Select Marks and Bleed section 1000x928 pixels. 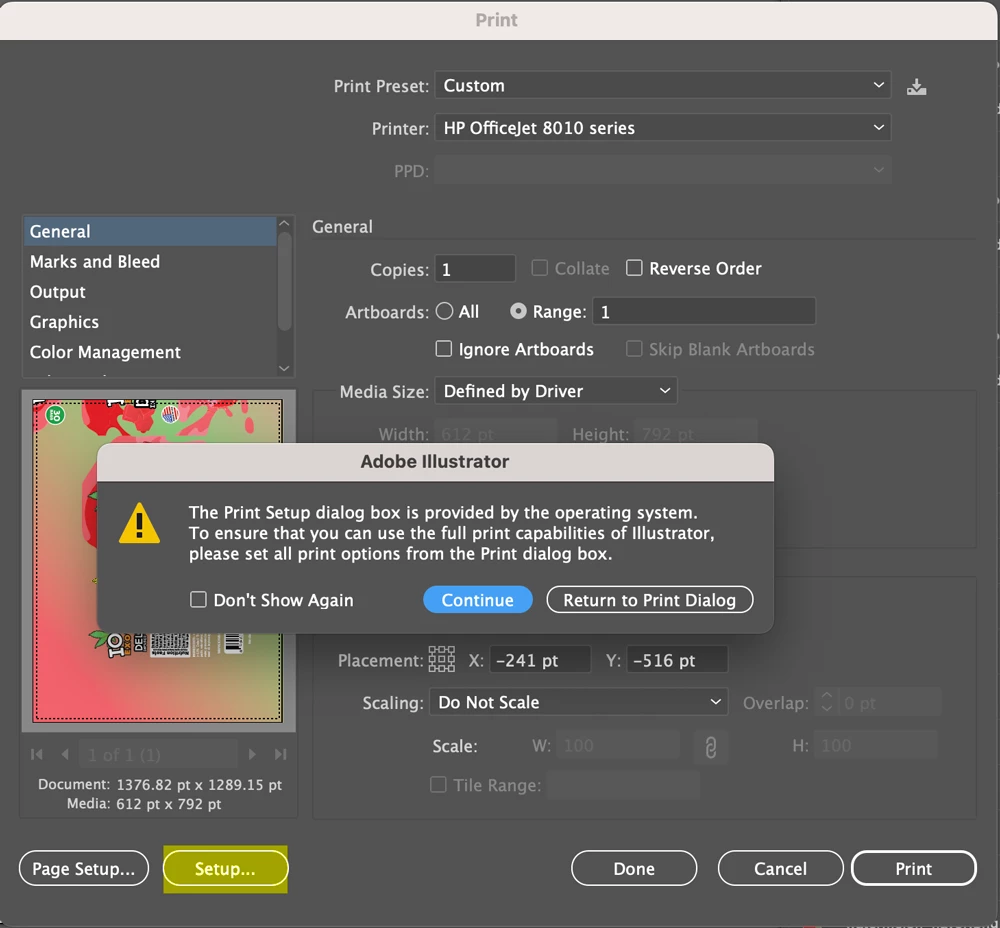151,261
